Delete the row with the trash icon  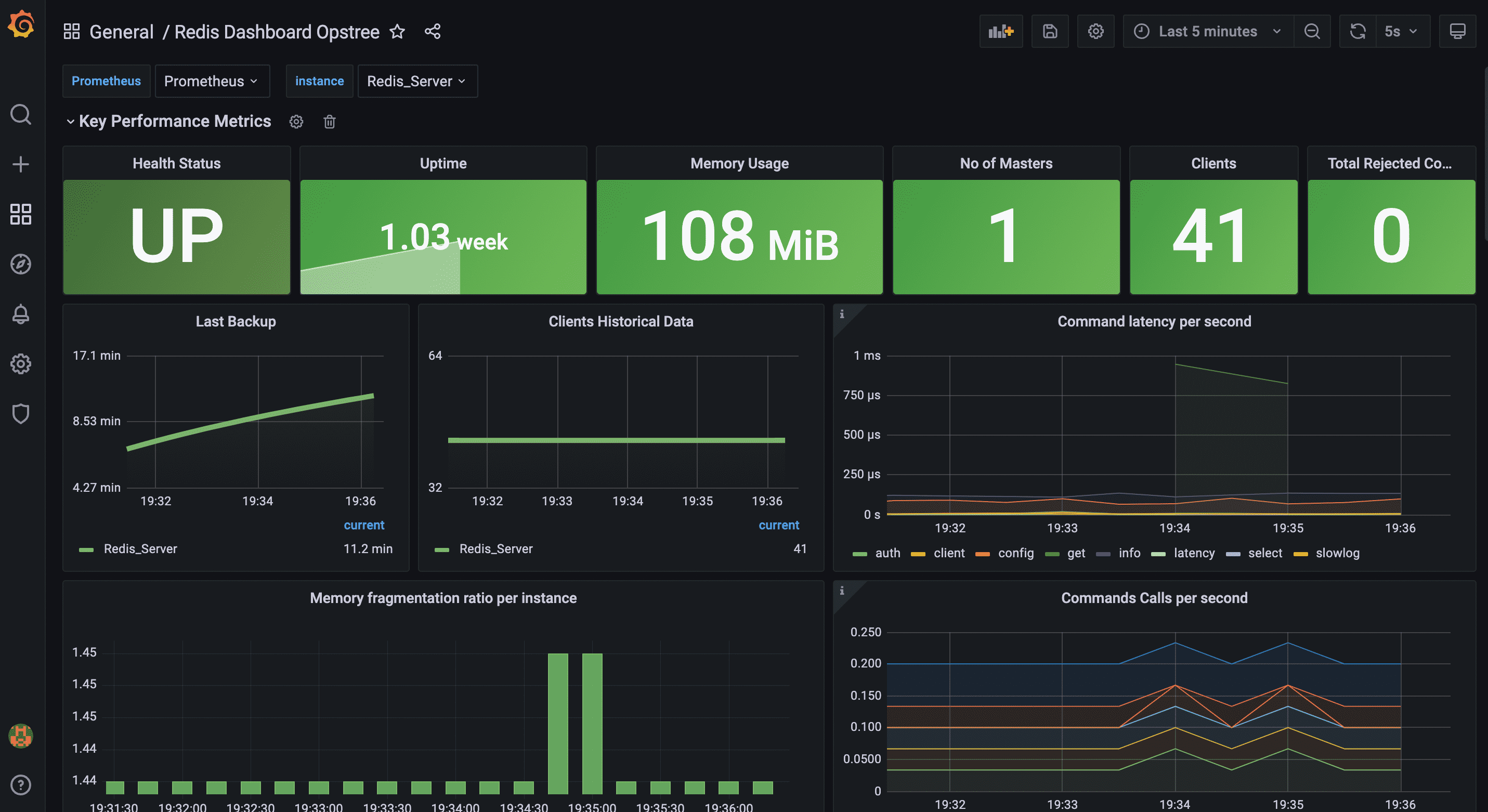(x=329, y=121)
